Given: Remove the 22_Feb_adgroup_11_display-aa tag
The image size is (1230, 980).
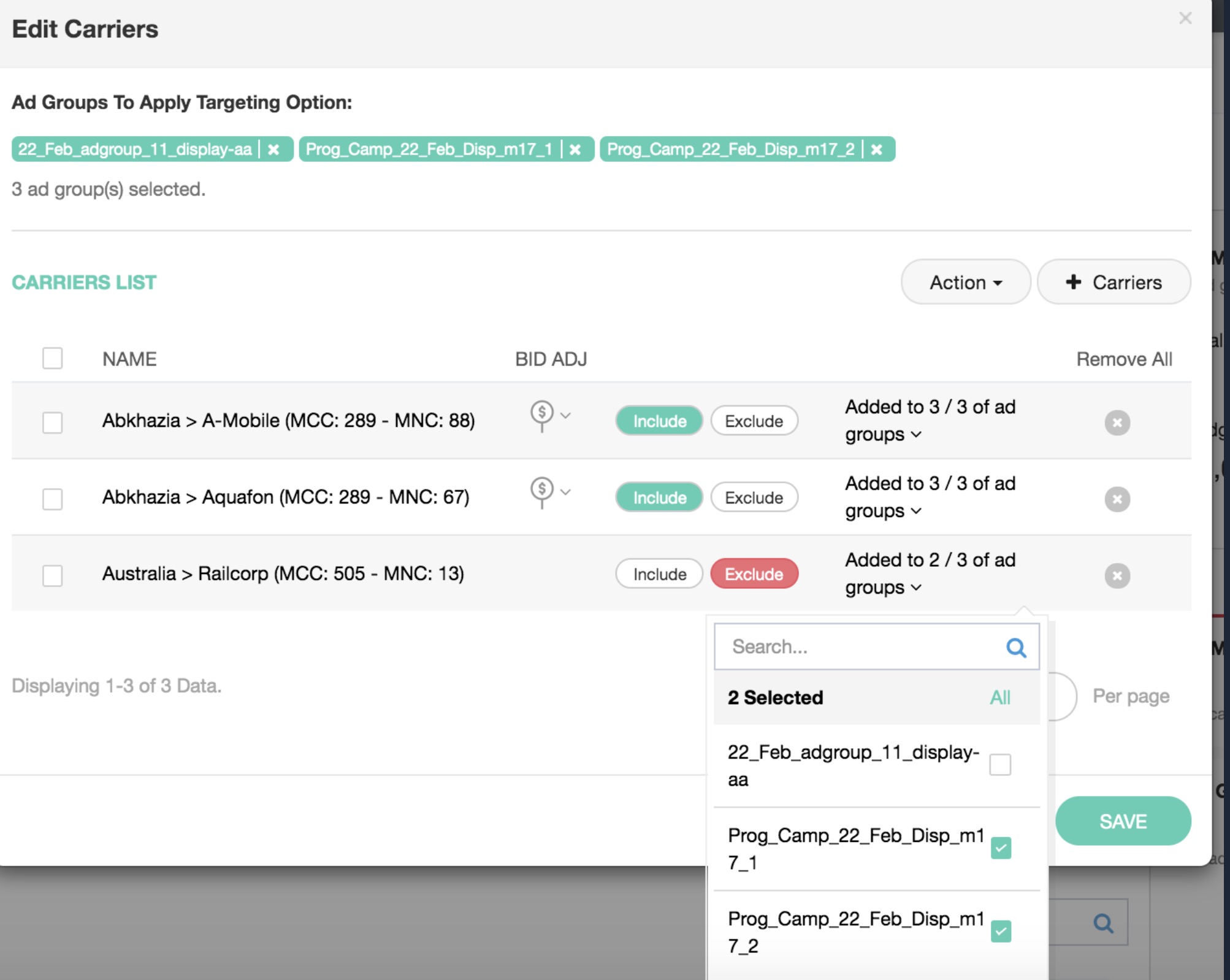Looking at the screenshot, I should (x=274, y=150).
